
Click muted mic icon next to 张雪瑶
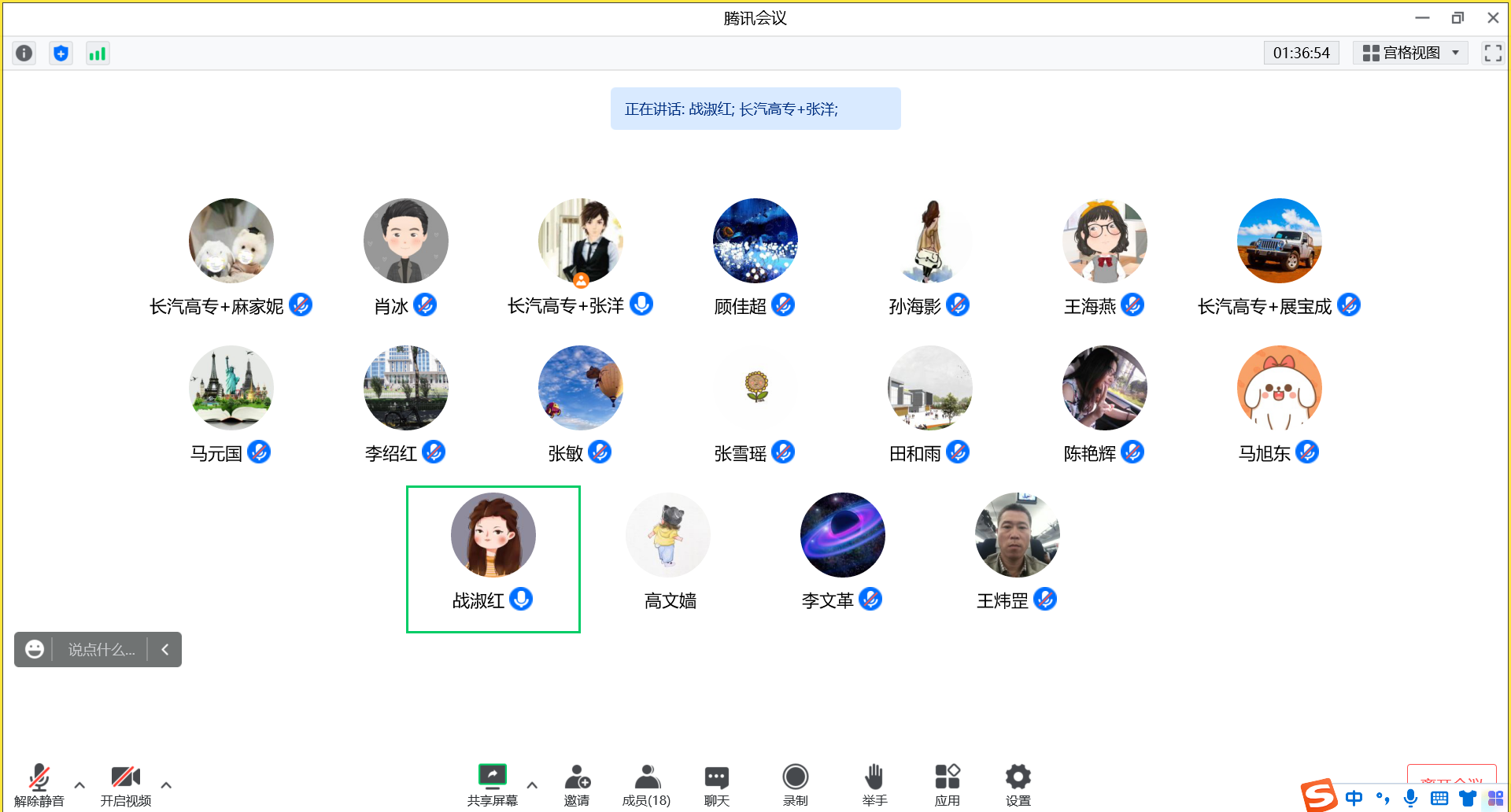click(783, 452)
